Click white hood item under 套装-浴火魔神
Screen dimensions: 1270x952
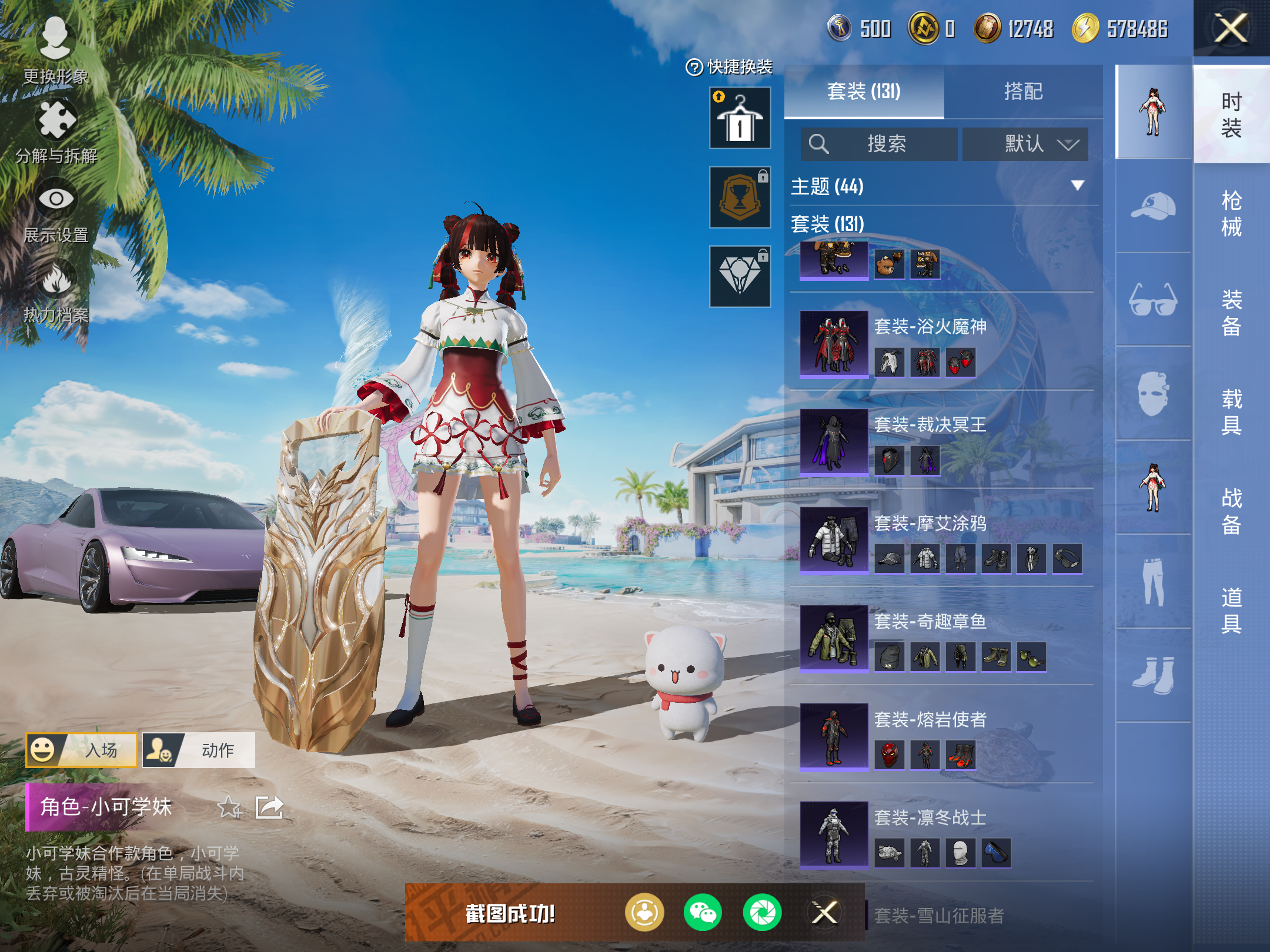pos(890,362)
